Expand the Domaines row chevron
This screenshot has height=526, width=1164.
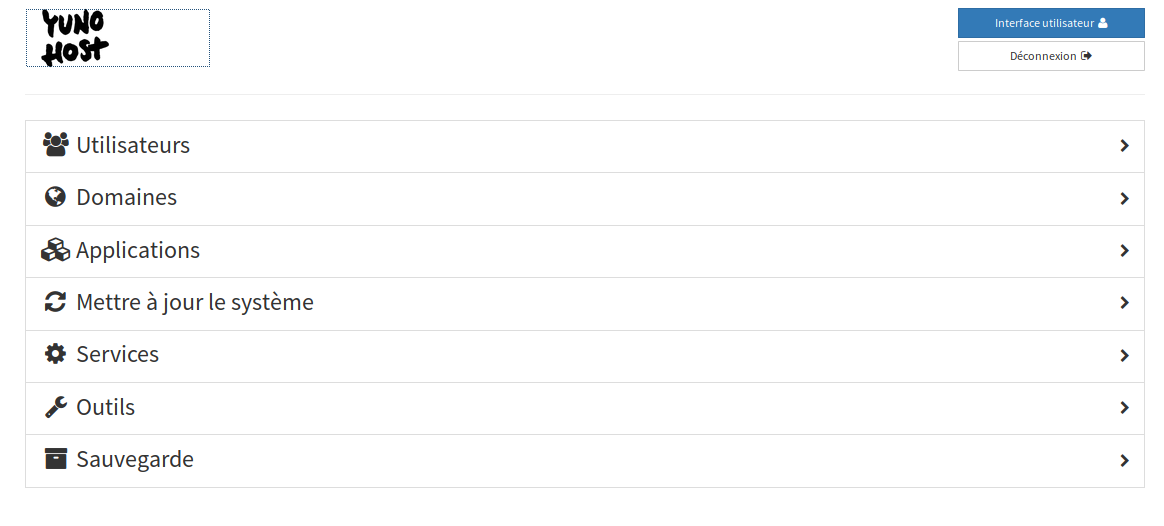tap(1125, 198)
